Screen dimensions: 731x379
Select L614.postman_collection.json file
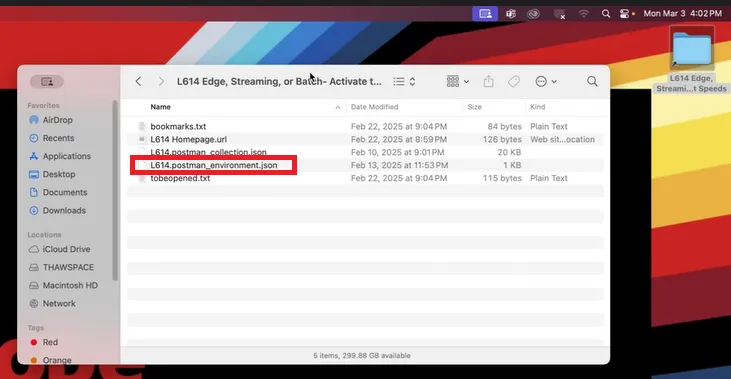(208, 152)
